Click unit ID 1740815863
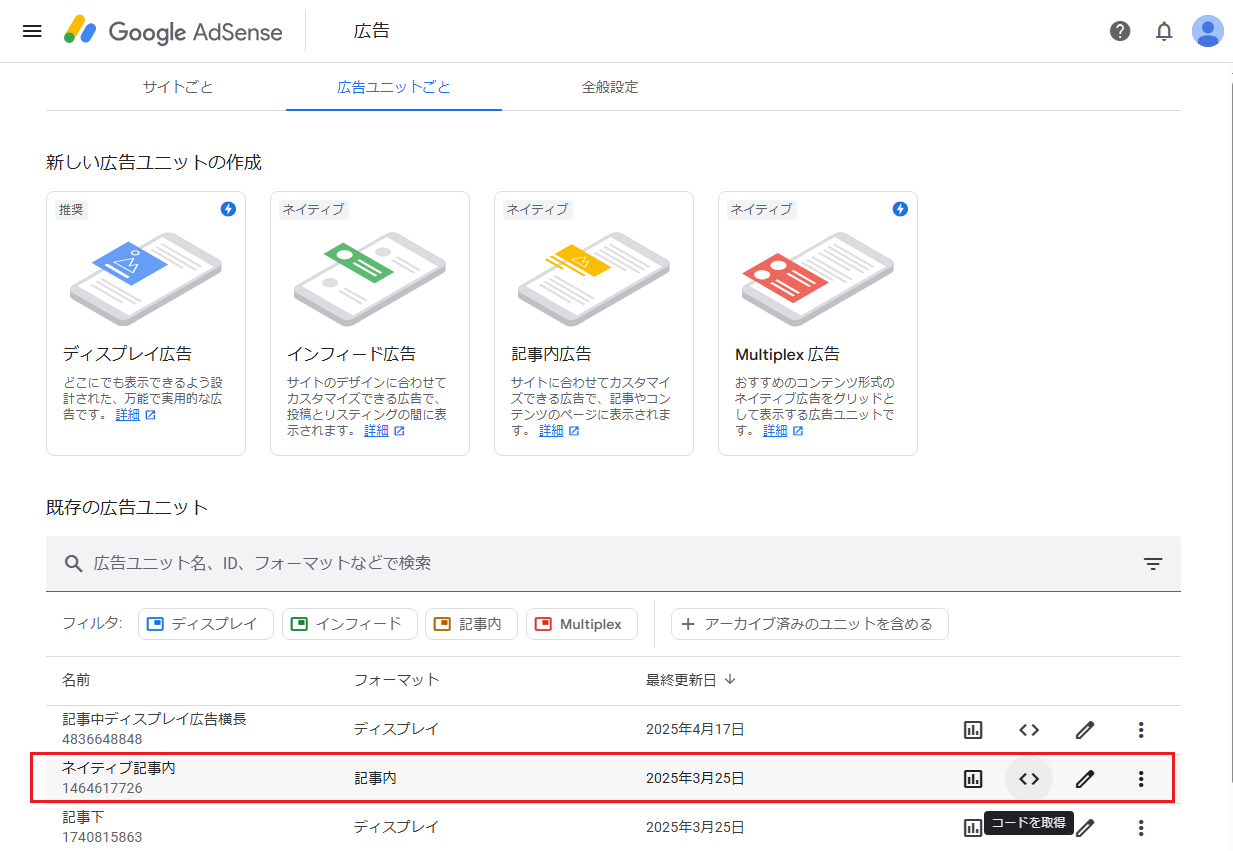Viewport: 1233px width, 851px height. tap(102, 837)
